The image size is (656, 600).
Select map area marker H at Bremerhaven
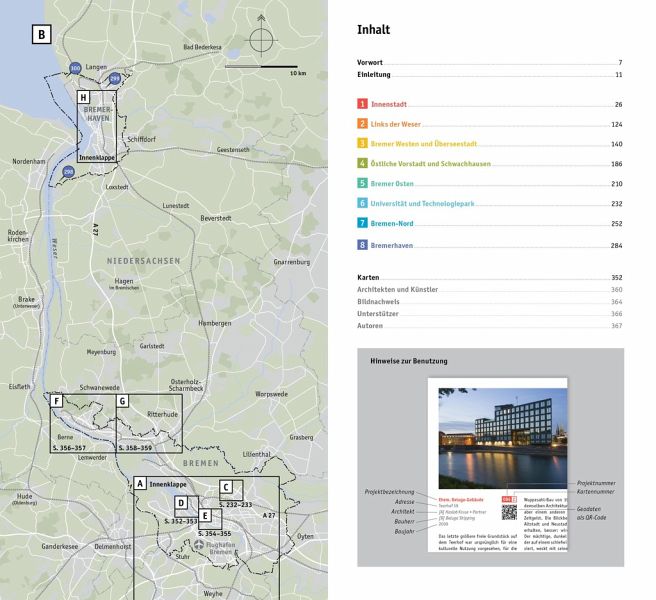pyautogui.click(x=84, y=98)
